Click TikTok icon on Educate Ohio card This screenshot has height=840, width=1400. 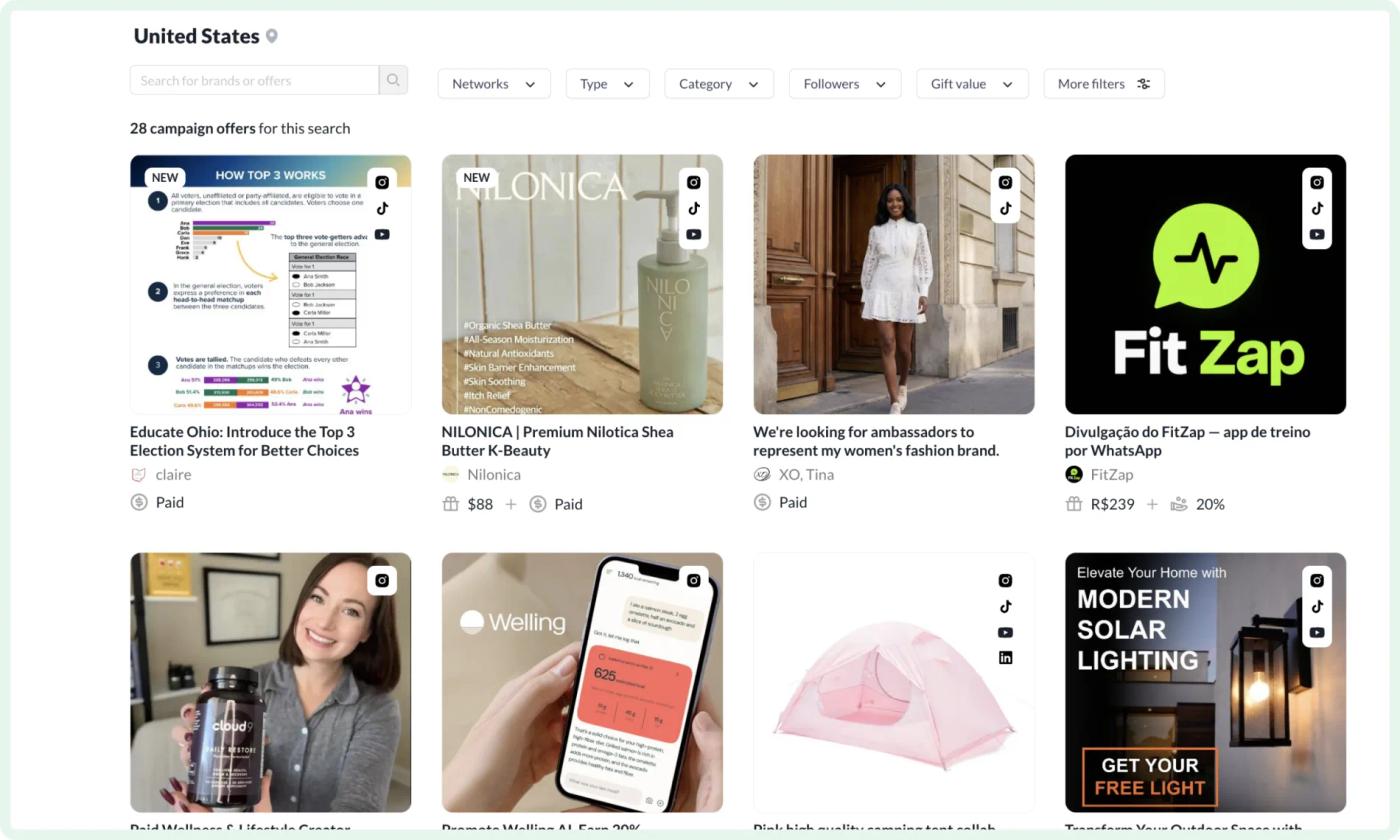pyautogui.click(x=382, y=208)
